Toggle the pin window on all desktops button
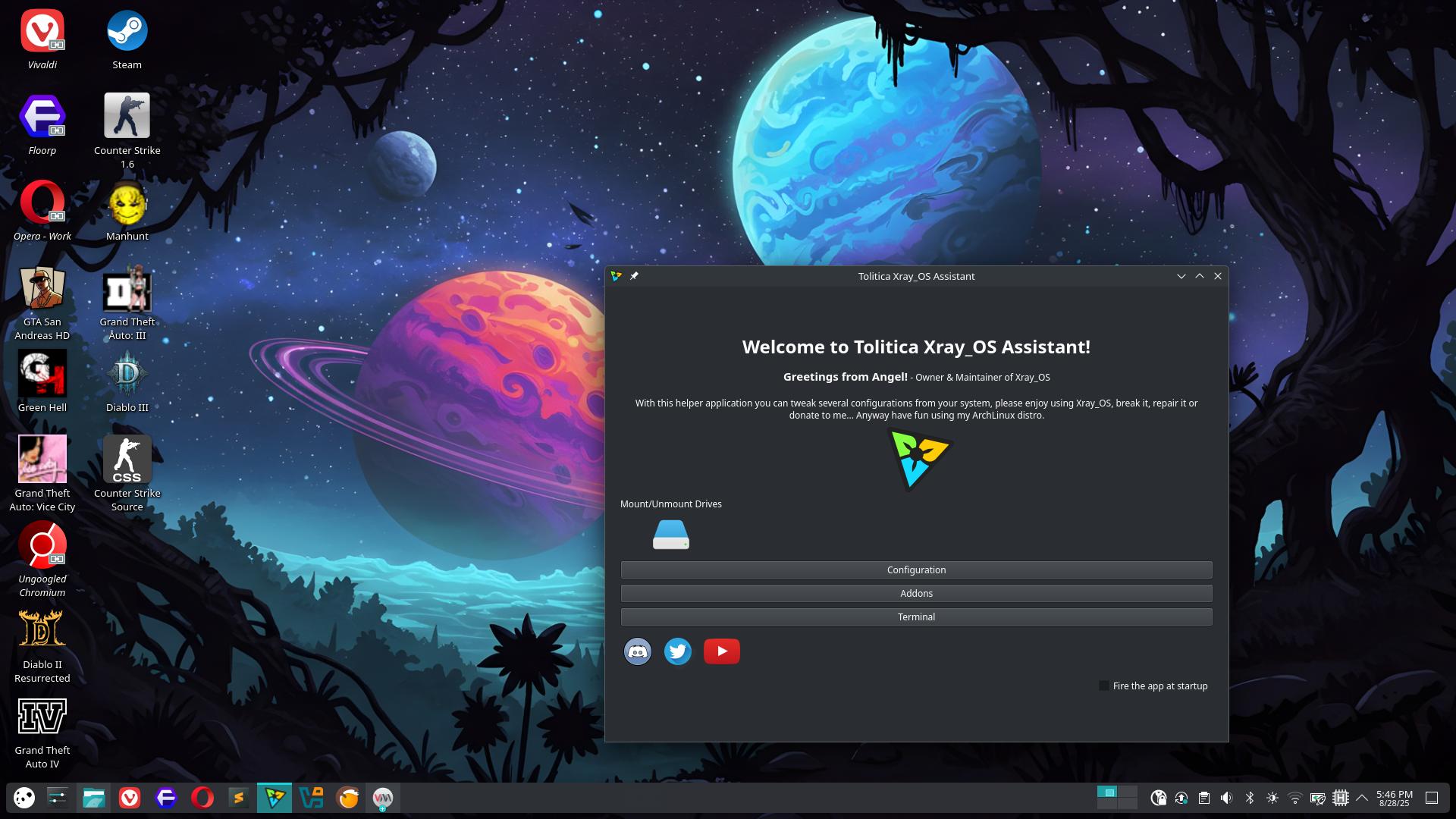Image resolution: width=1456 pixels, height=819 pixels. point(634,276)
